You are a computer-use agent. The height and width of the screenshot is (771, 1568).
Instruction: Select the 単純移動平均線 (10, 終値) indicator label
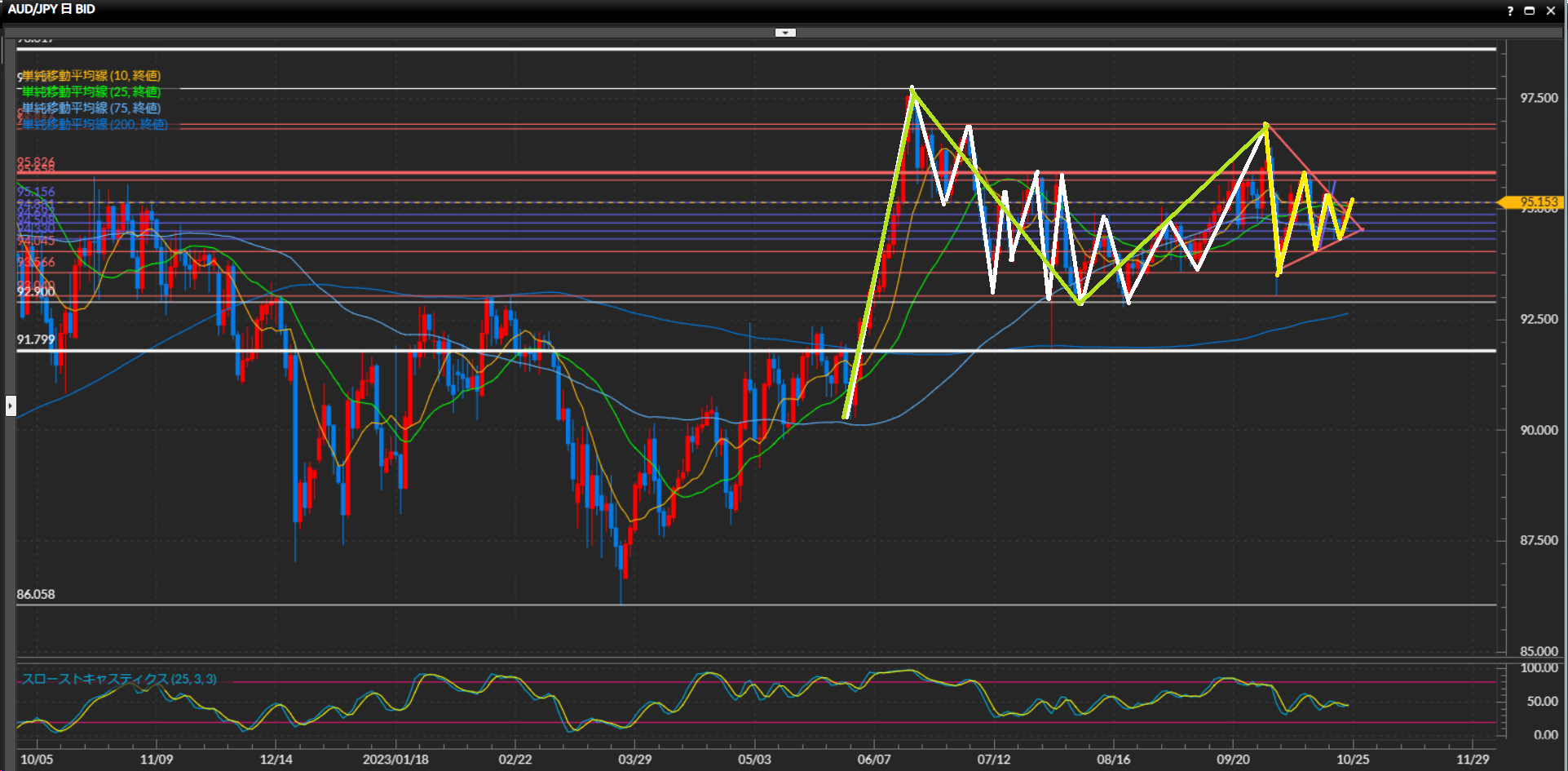[91, 76]
